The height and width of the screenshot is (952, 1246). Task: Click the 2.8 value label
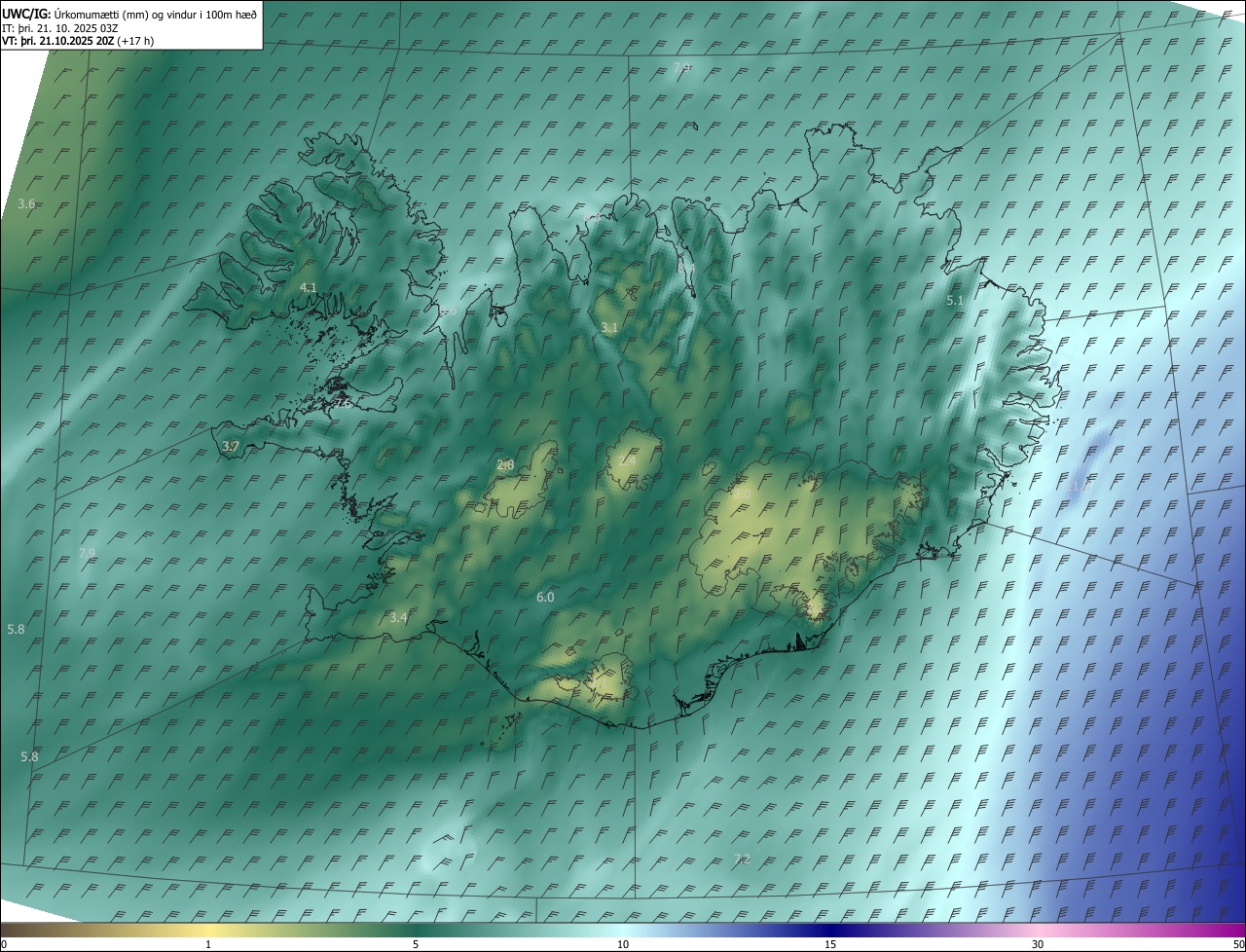coord(505,465)
